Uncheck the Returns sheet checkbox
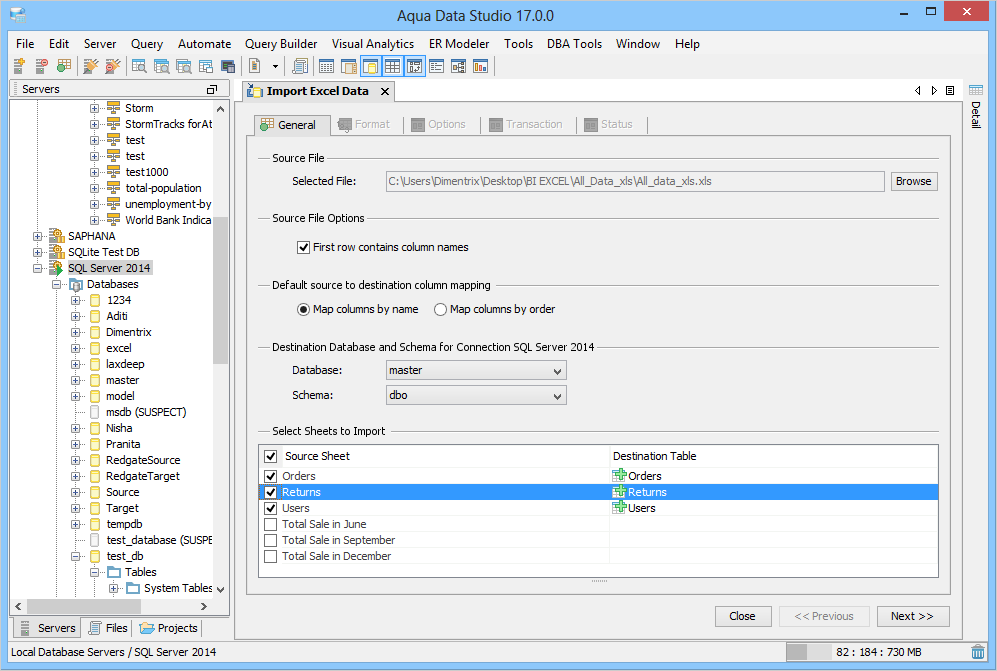Viewport: 997px width, 671px height. coord(271,492)
